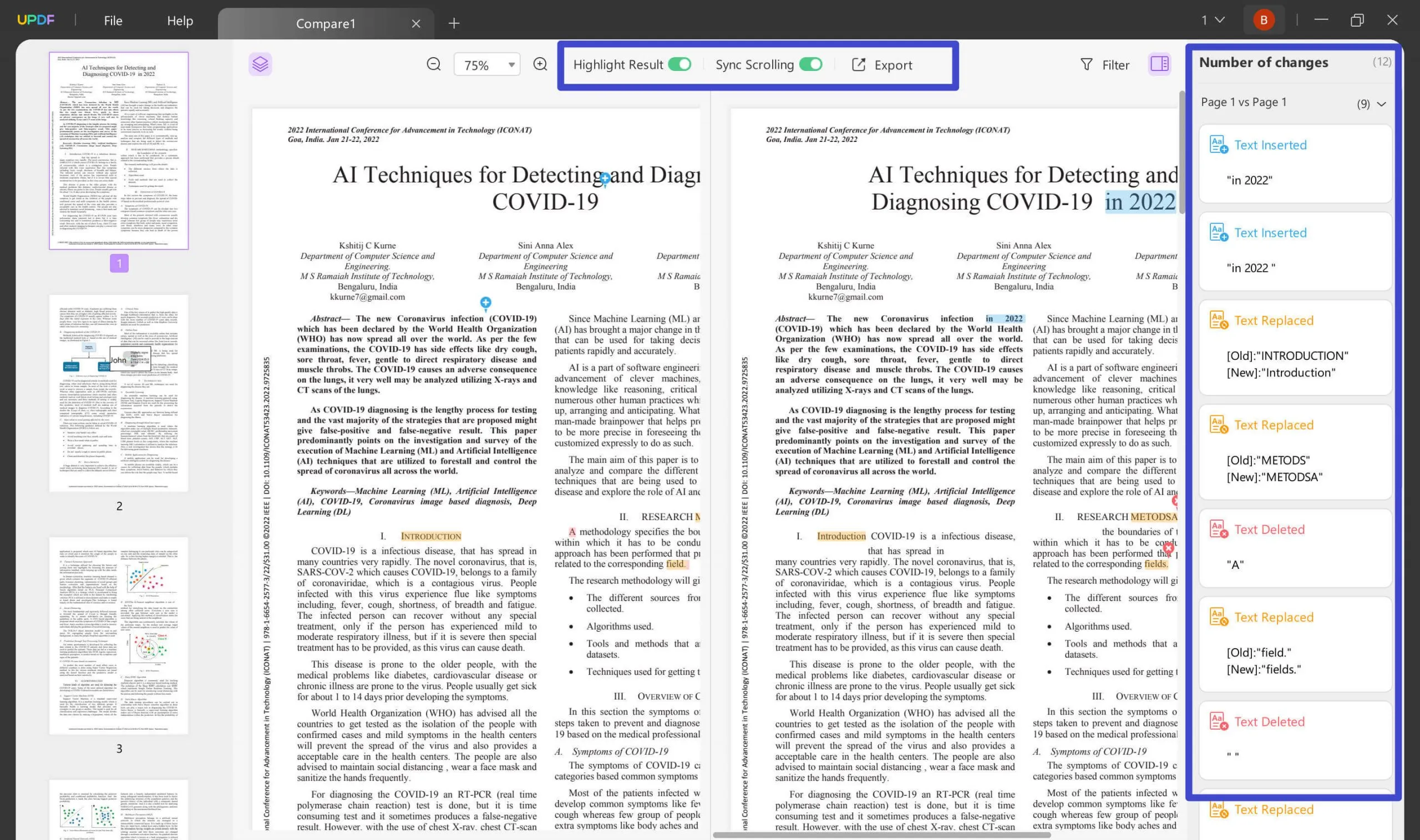Click zoom in magnifier button
This screenshot has width=1420, height=840.
point(539,64)
